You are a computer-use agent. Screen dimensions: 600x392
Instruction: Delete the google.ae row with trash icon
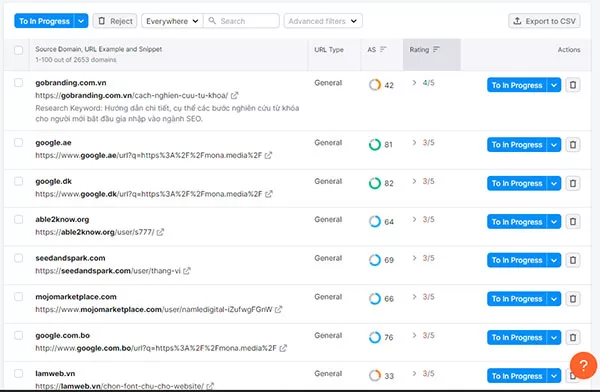pos(572,145)
